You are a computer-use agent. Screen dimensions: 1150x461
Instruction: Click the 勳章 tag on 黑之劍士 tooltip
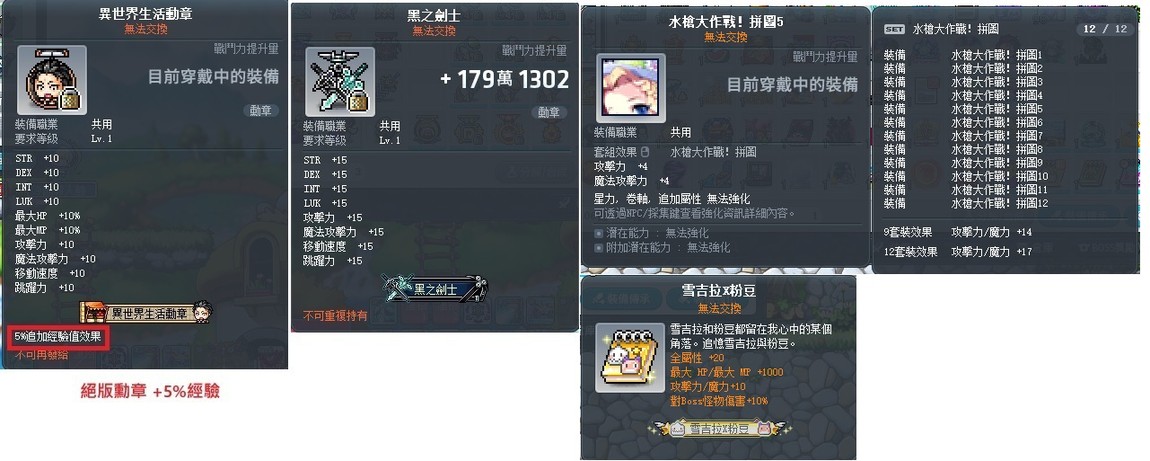click(550, 112)
